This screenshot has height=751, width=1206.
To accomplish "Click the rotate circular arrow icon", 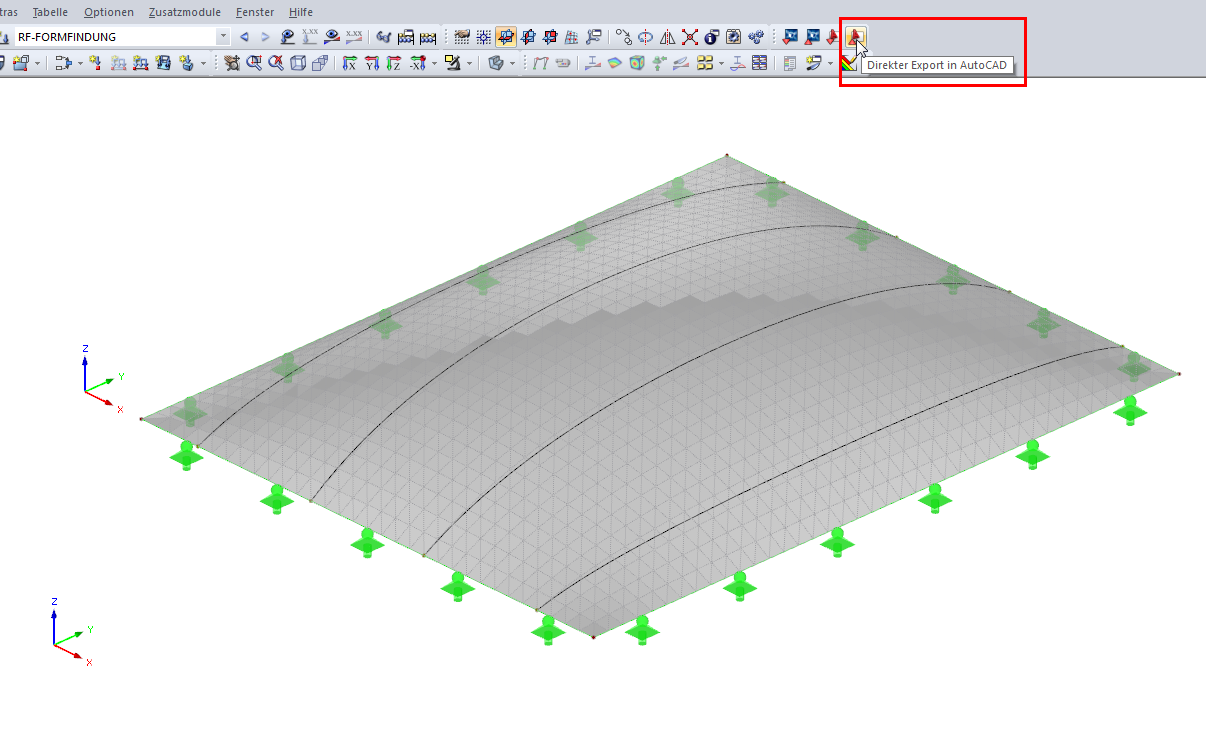I will (x=645, y=37).
